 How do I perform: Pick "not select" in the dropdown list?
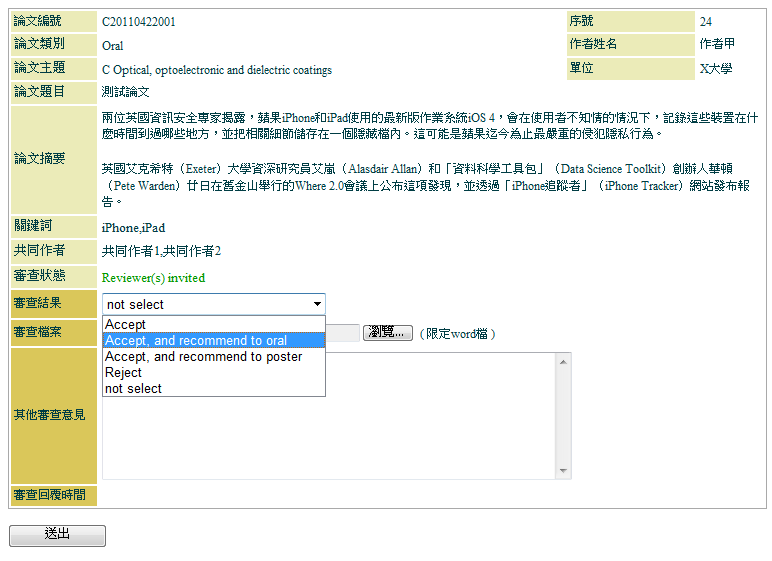point(213,389)
